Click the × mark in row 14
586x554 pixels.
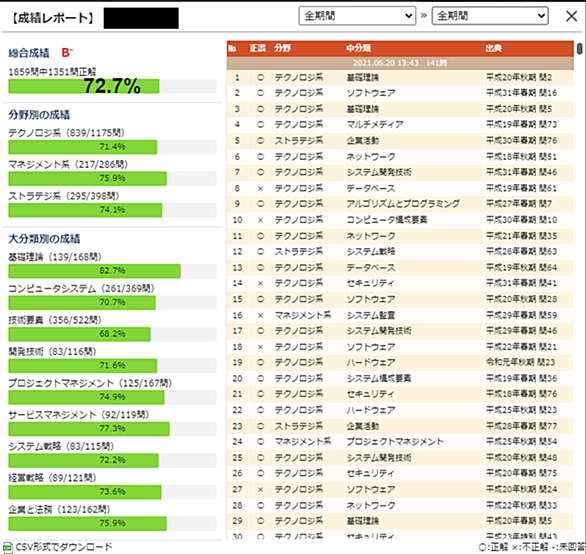pyautogui.click(x=260, y=283)
